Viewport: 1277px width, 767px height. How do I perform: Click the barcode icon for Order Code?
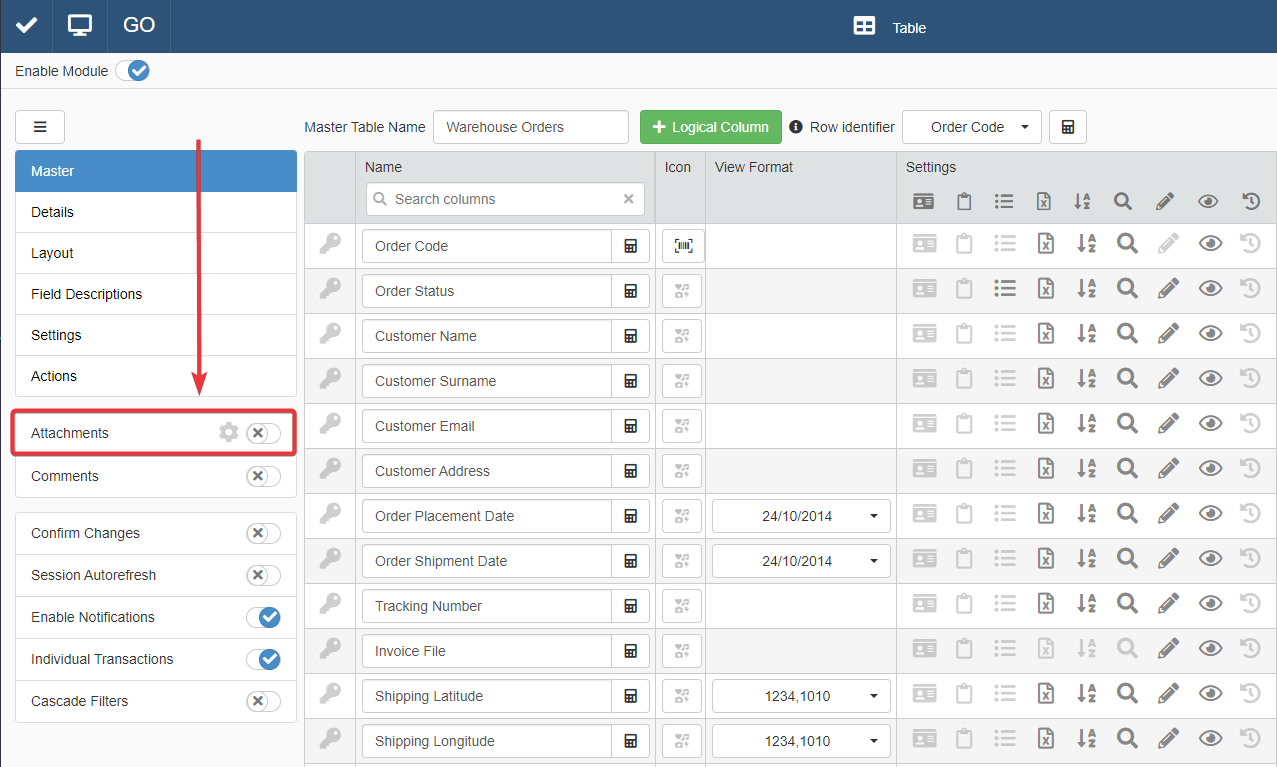[x=683, y=246]
